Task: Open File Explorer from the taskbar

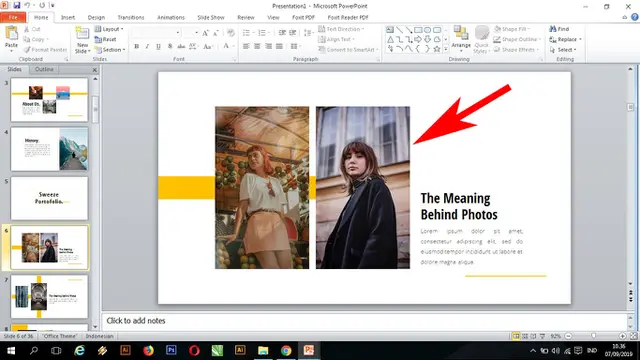Action: pos(263,350)
